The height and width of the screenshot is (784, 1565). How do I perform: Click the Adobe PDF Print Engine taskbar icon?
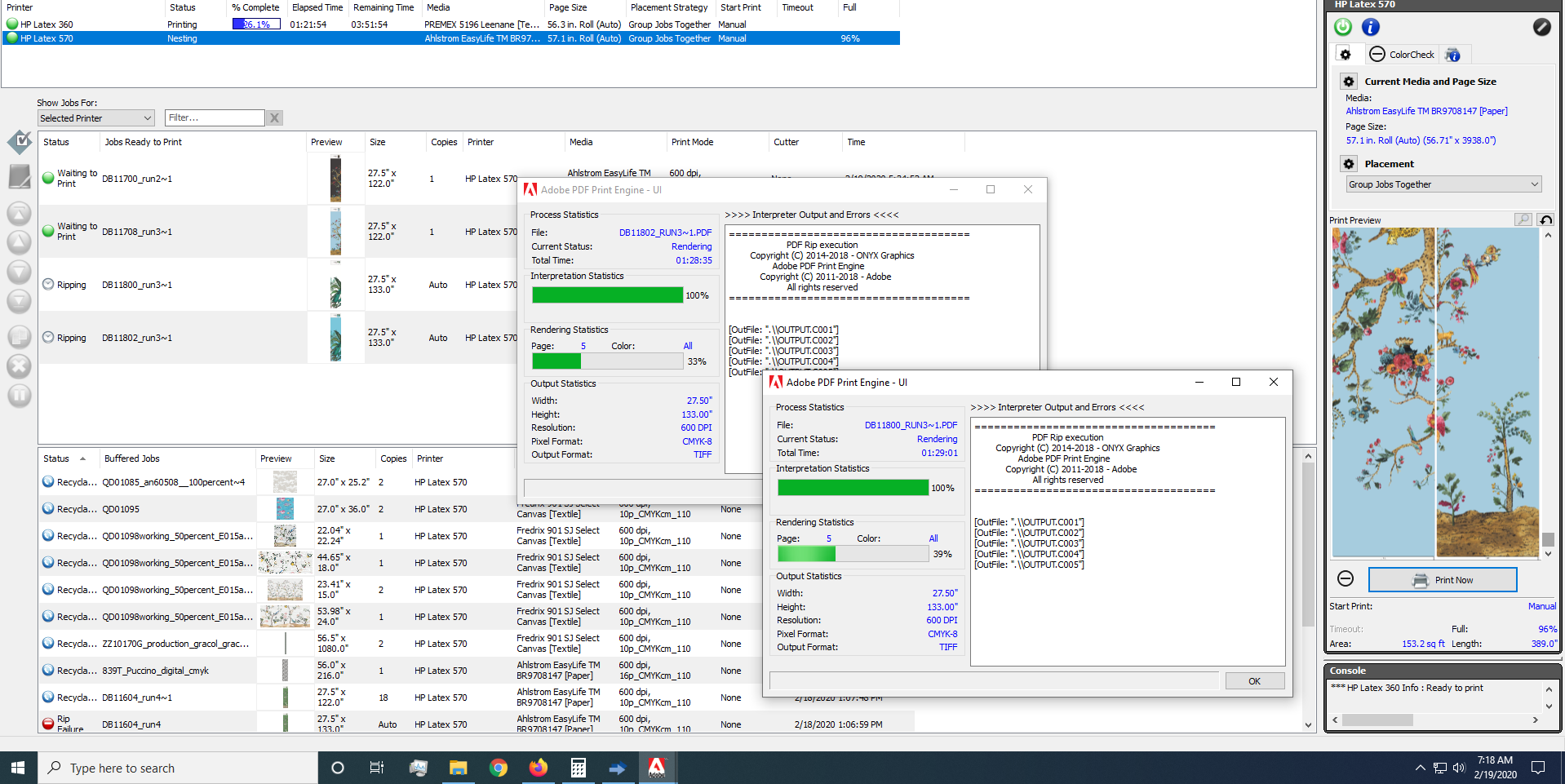[657, 768]
